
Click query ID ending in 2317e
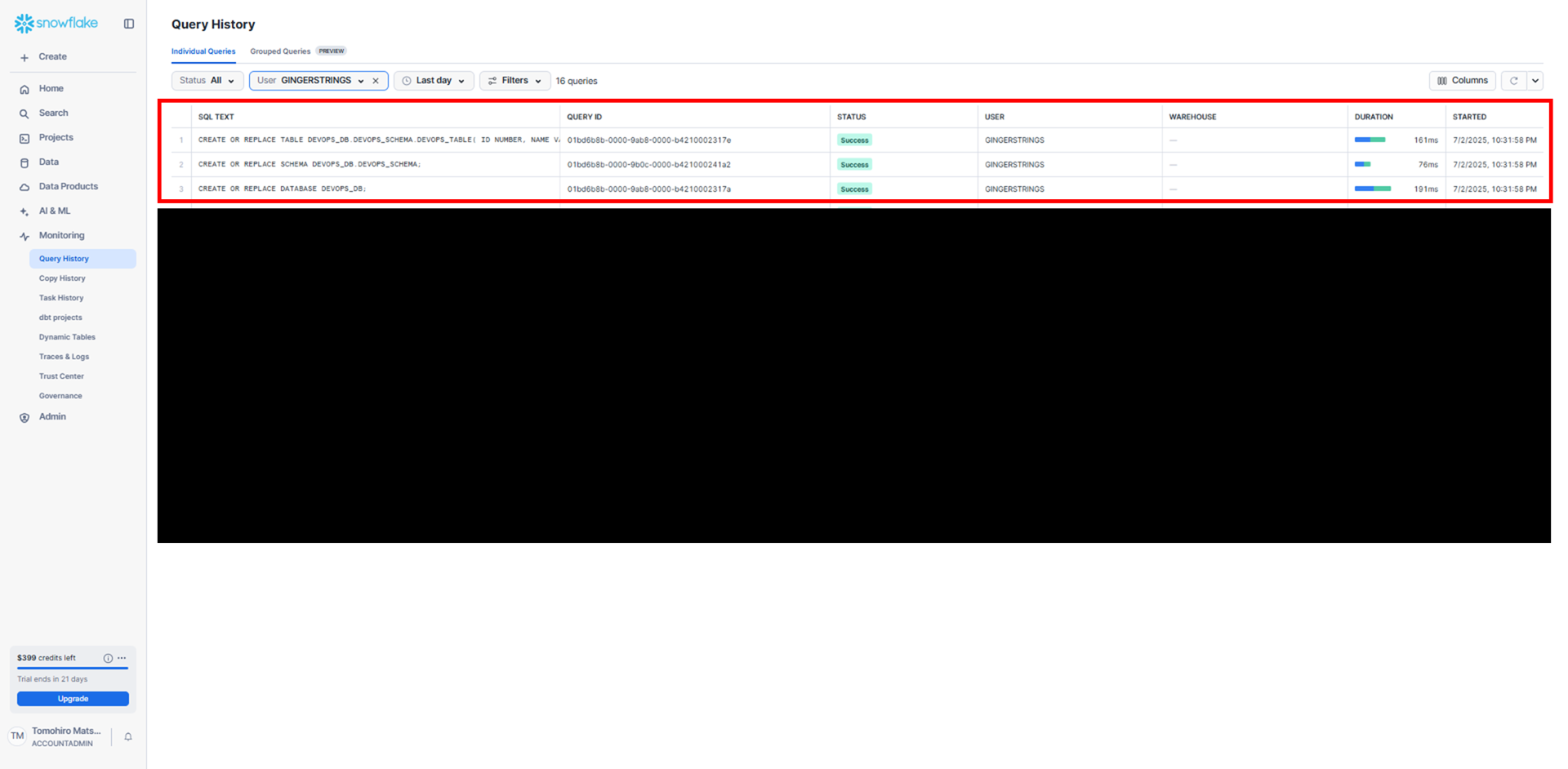649,140
